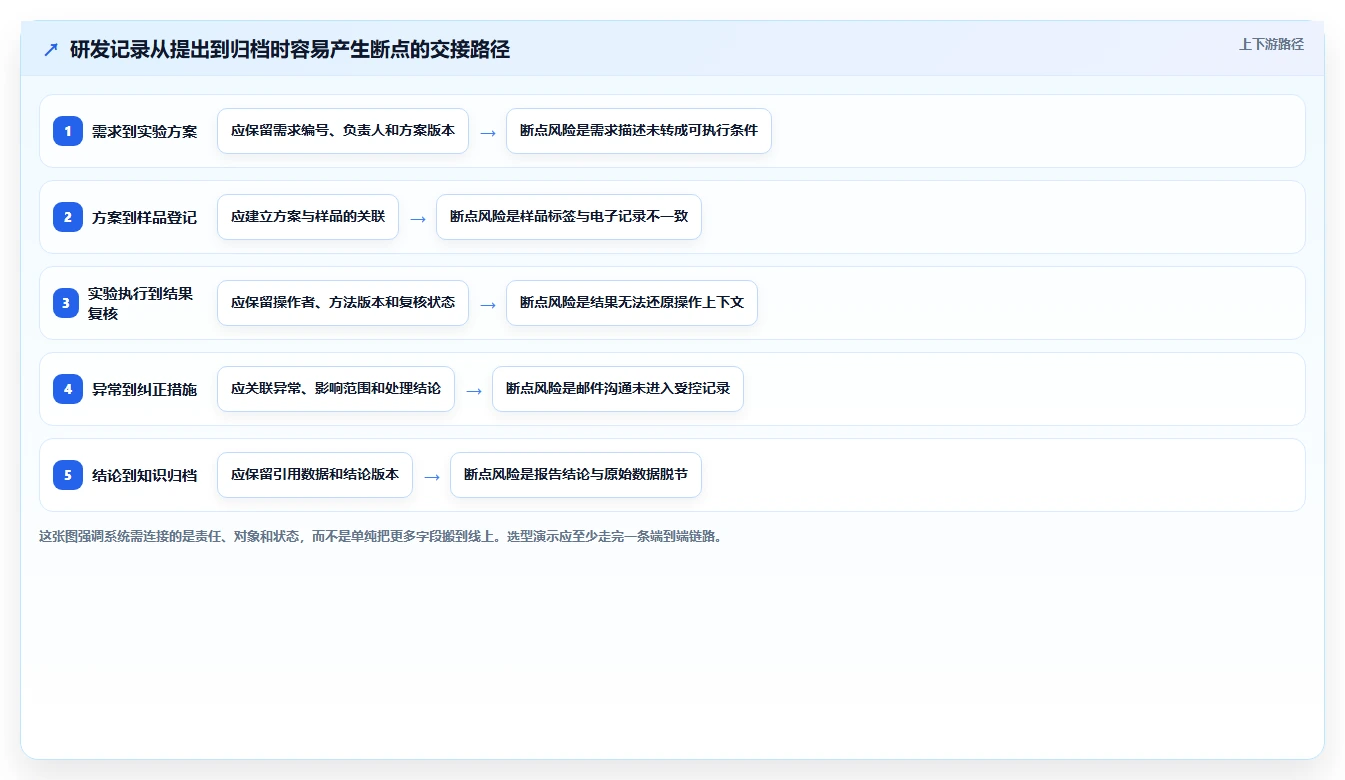Click the diagonal arrow icon beside the title
The height and width of the screenshot is (780, 1345).
coord(51,50)
